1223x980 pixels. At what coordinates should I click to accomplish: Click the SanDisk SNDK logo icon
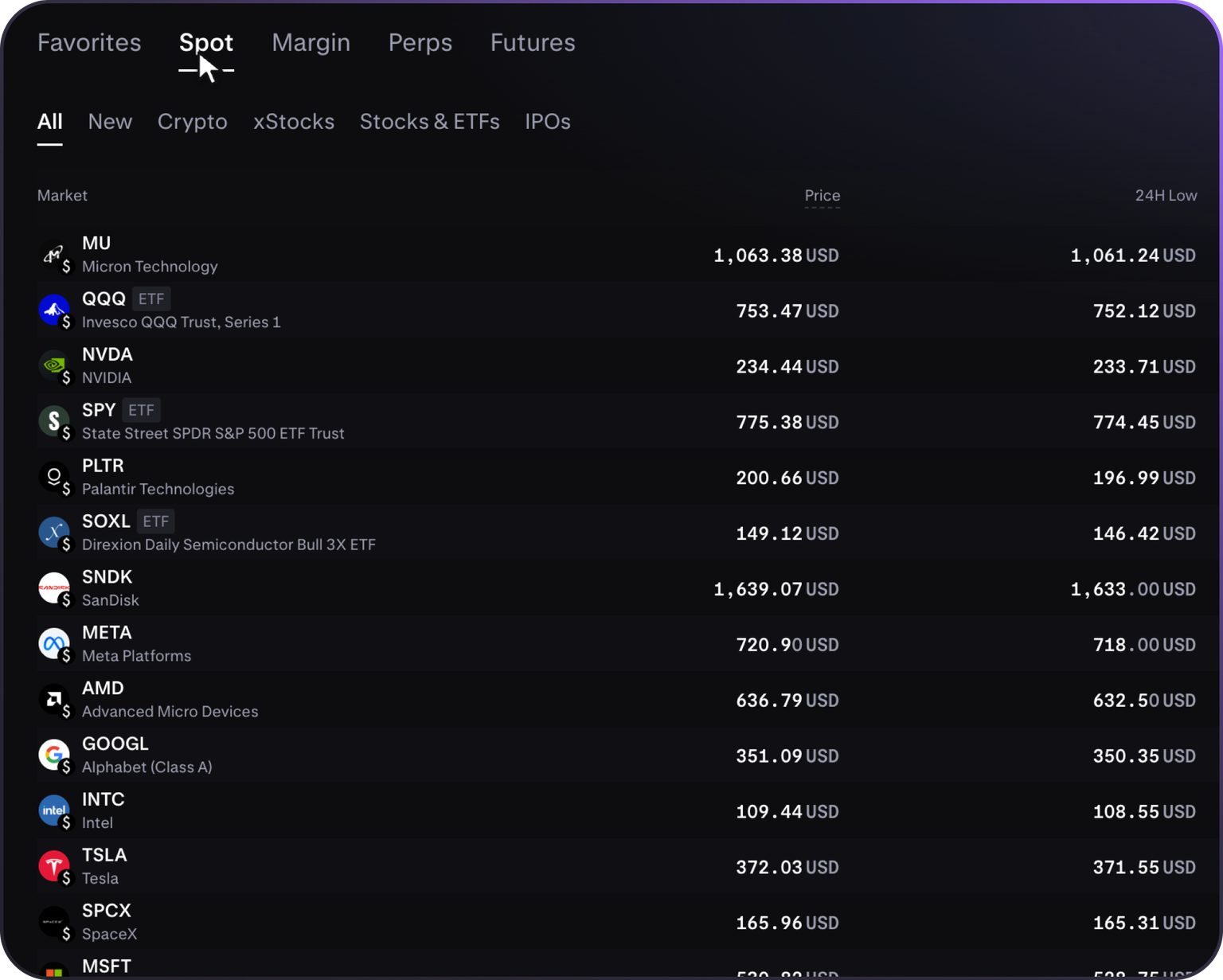pos(53,588)
